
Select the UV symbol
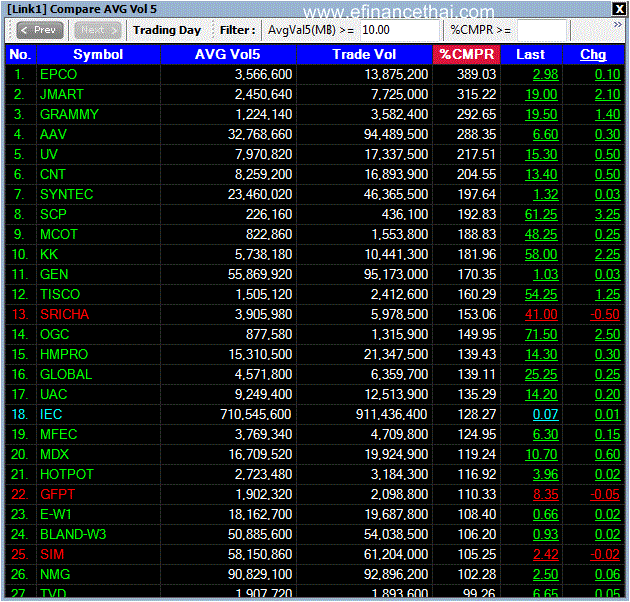click(49, 154)
